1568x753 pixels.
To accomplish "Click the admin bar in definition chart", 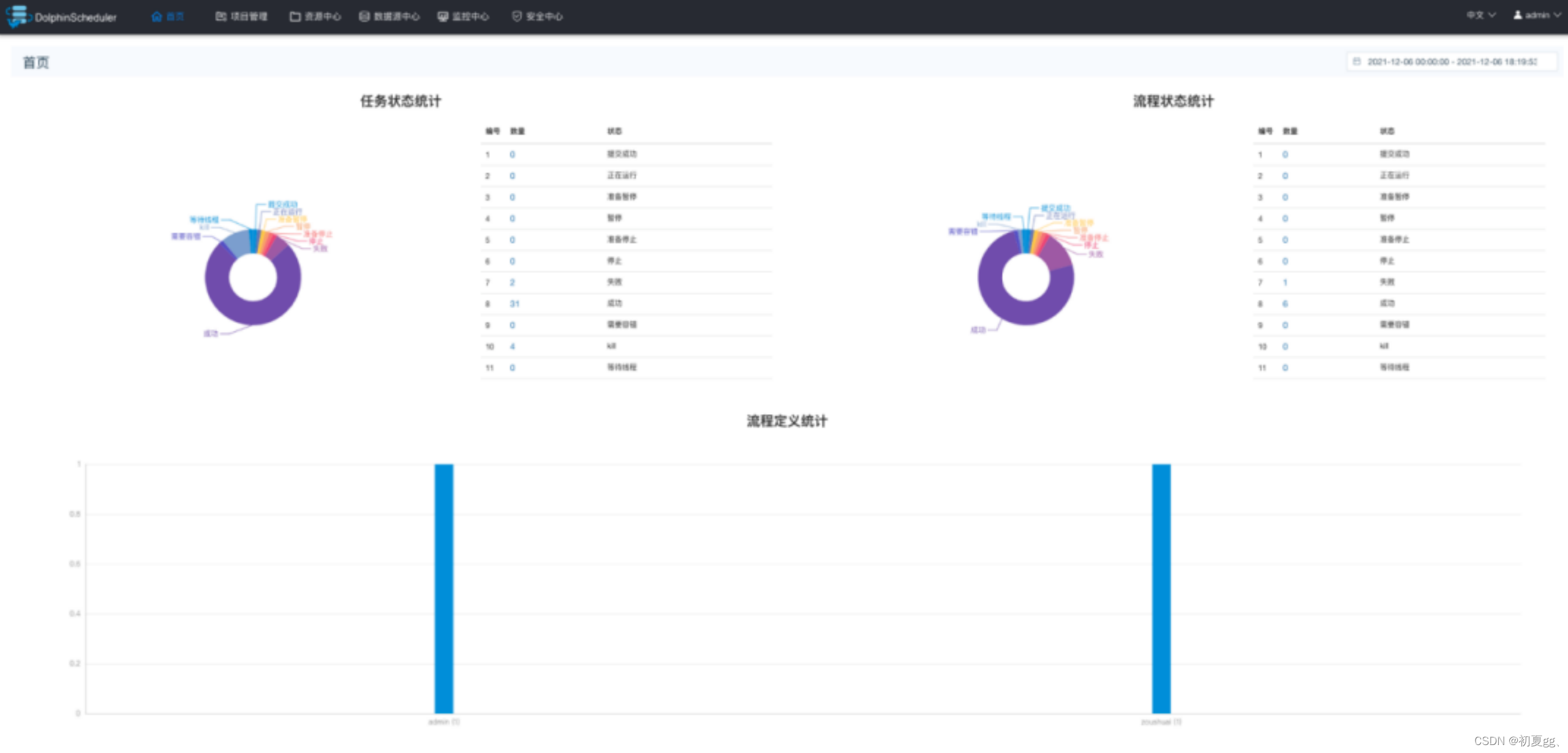I will pyautogui.click(x=444, y=588).
